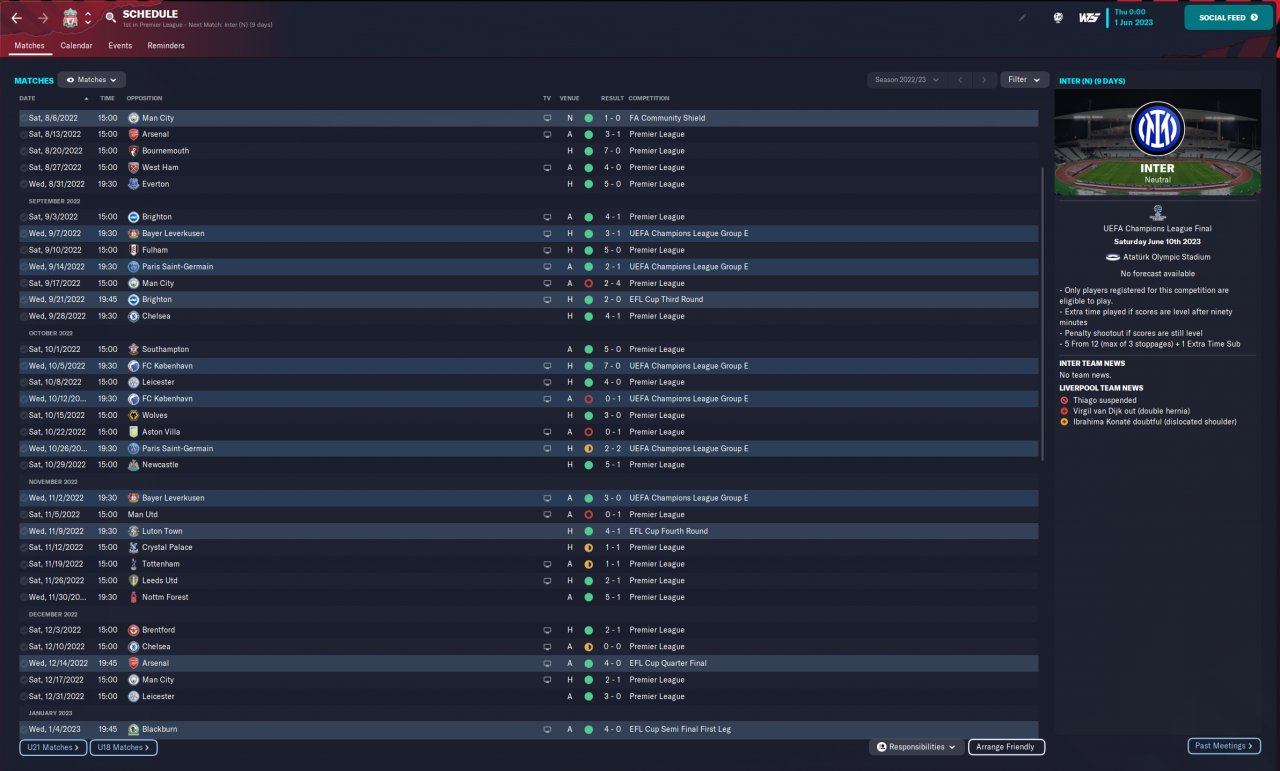Click green win indicator for Bournemouth match
This screenshot has width=1280, height=771.
coord(589,151)
